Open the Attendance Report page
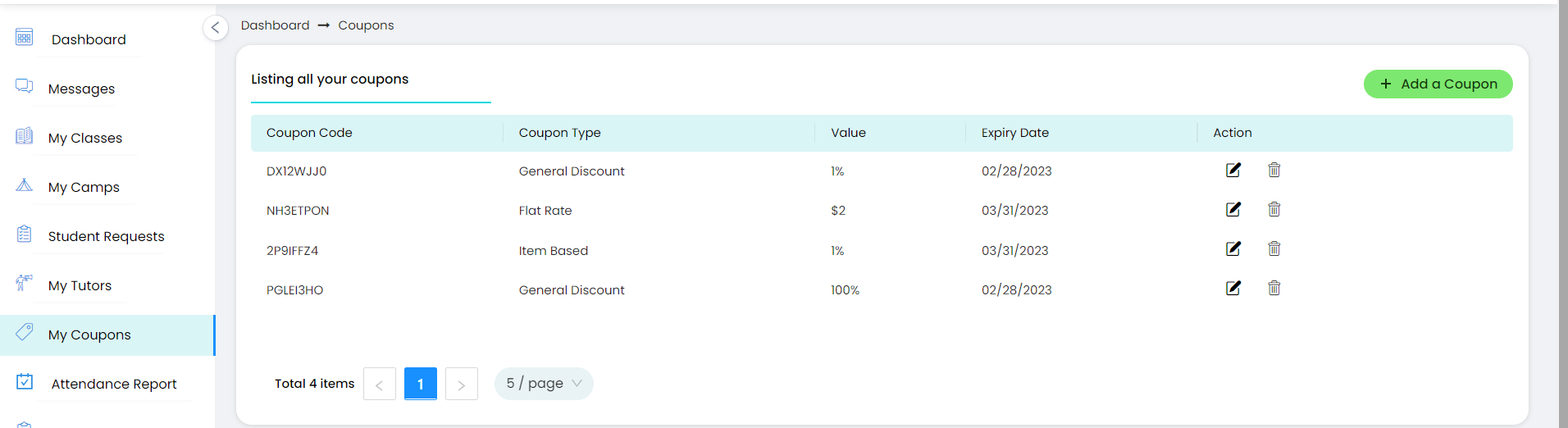Viewport: 1568px width, 428px height. (113, 384)
